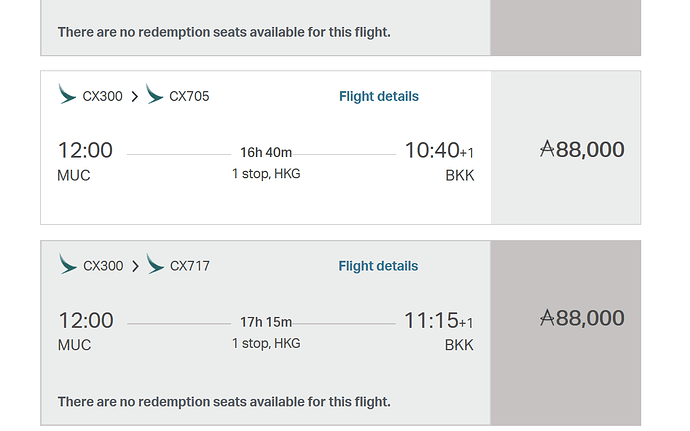
Task: Click the "1 stop, HKG" text under 17h 15m
Action: click(x=266, y=343)
